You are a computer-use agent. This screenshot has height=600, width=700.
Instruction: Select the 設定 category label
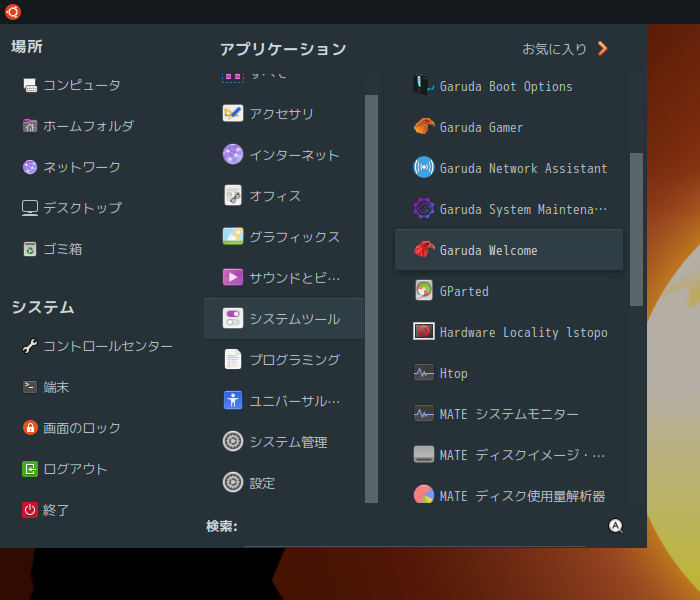click(x=262, y=483)
